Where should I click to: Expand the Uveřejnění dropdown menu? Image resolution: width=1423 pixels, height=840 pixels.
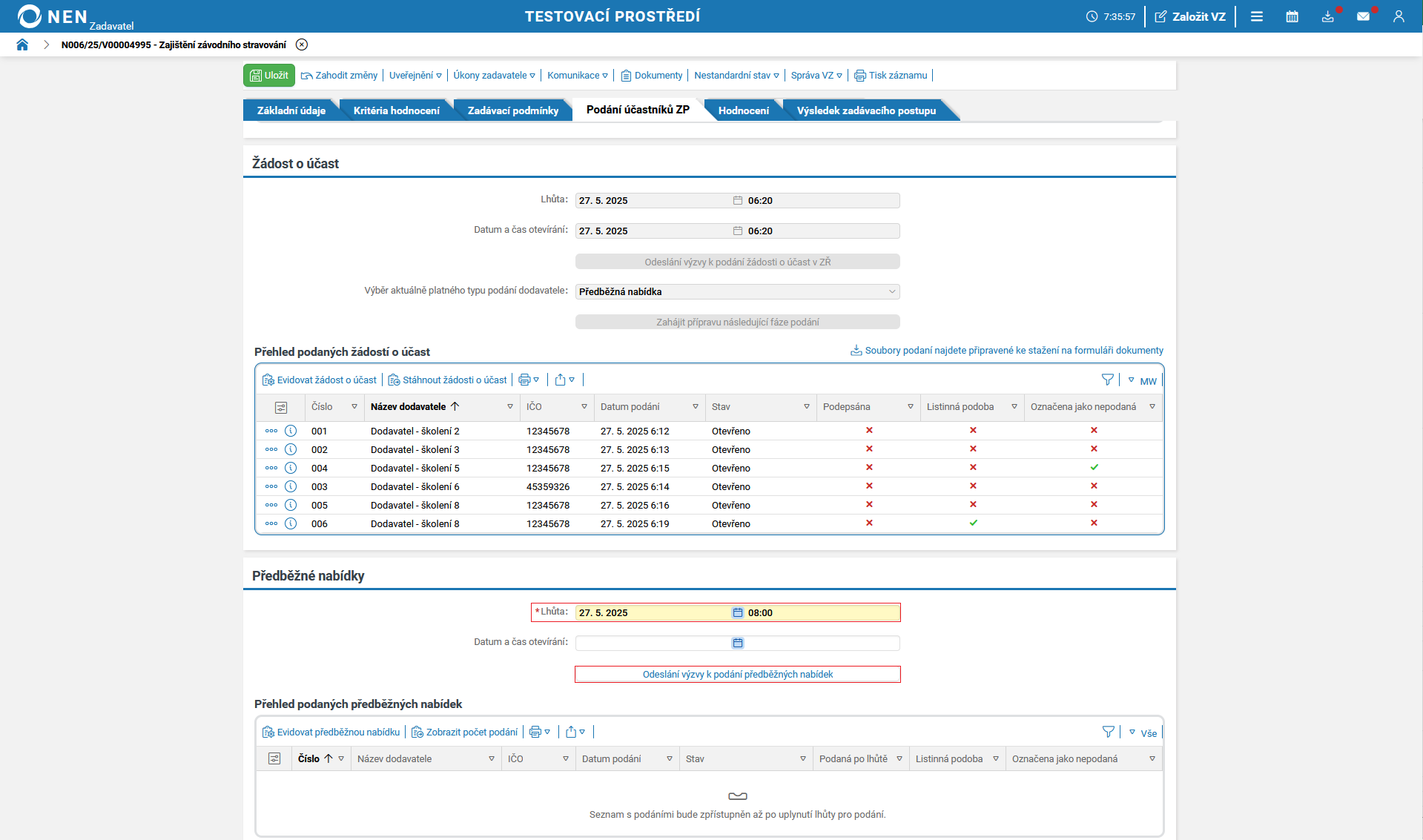pyautogui.click(x=415, y=76)
